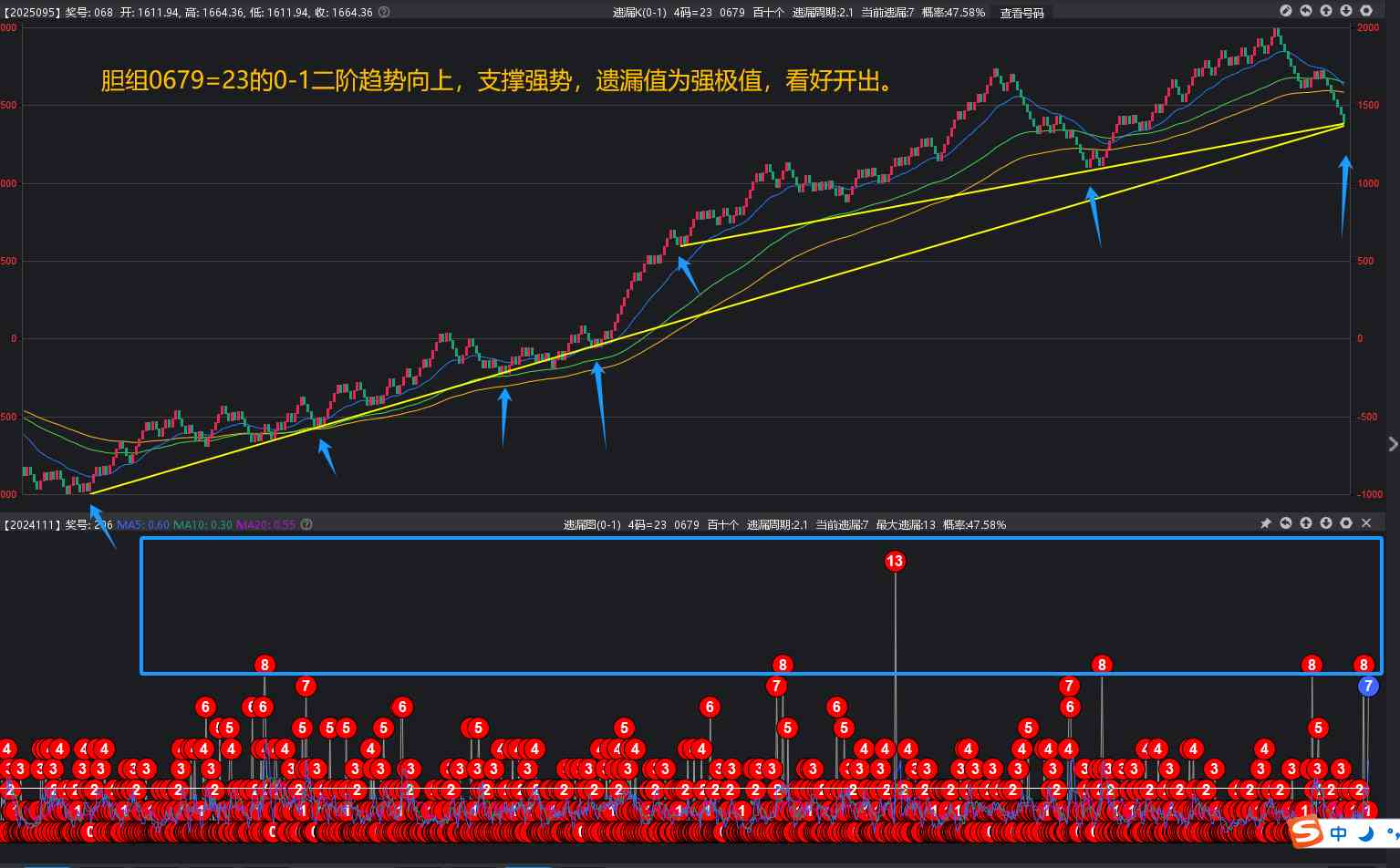1400x868 pixels.
Task: Click the -1000 label on the right price axis
Action: [1370, 494]
